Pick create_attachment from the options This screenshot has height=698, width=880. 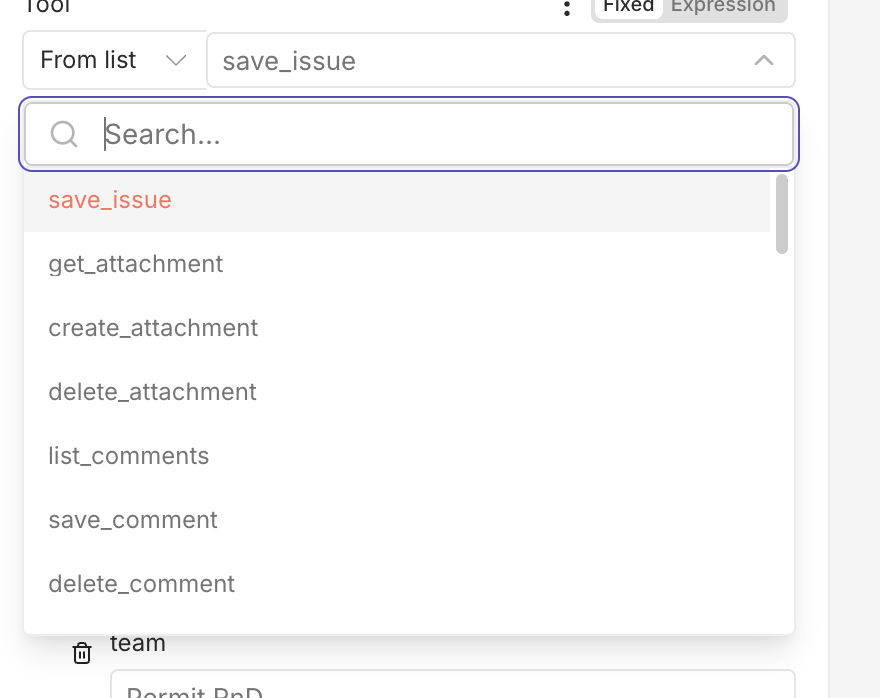(153, 328)
